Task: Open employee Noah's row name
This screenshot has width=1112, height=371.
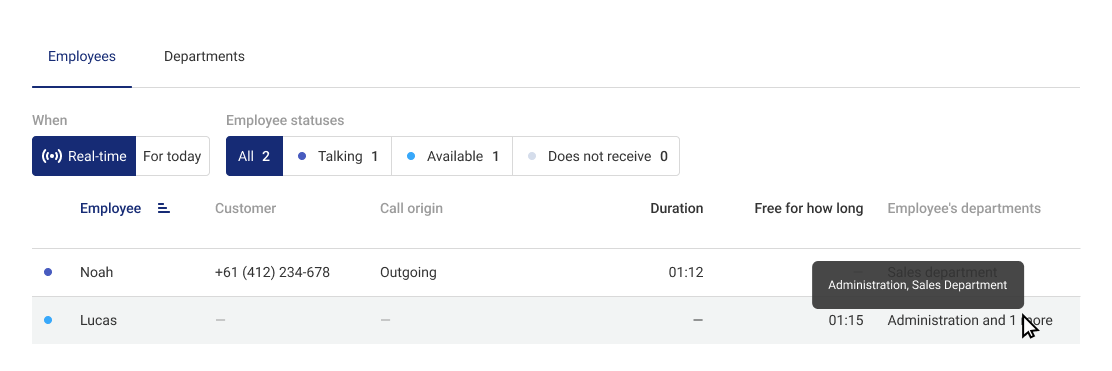Action: point(96,272)
